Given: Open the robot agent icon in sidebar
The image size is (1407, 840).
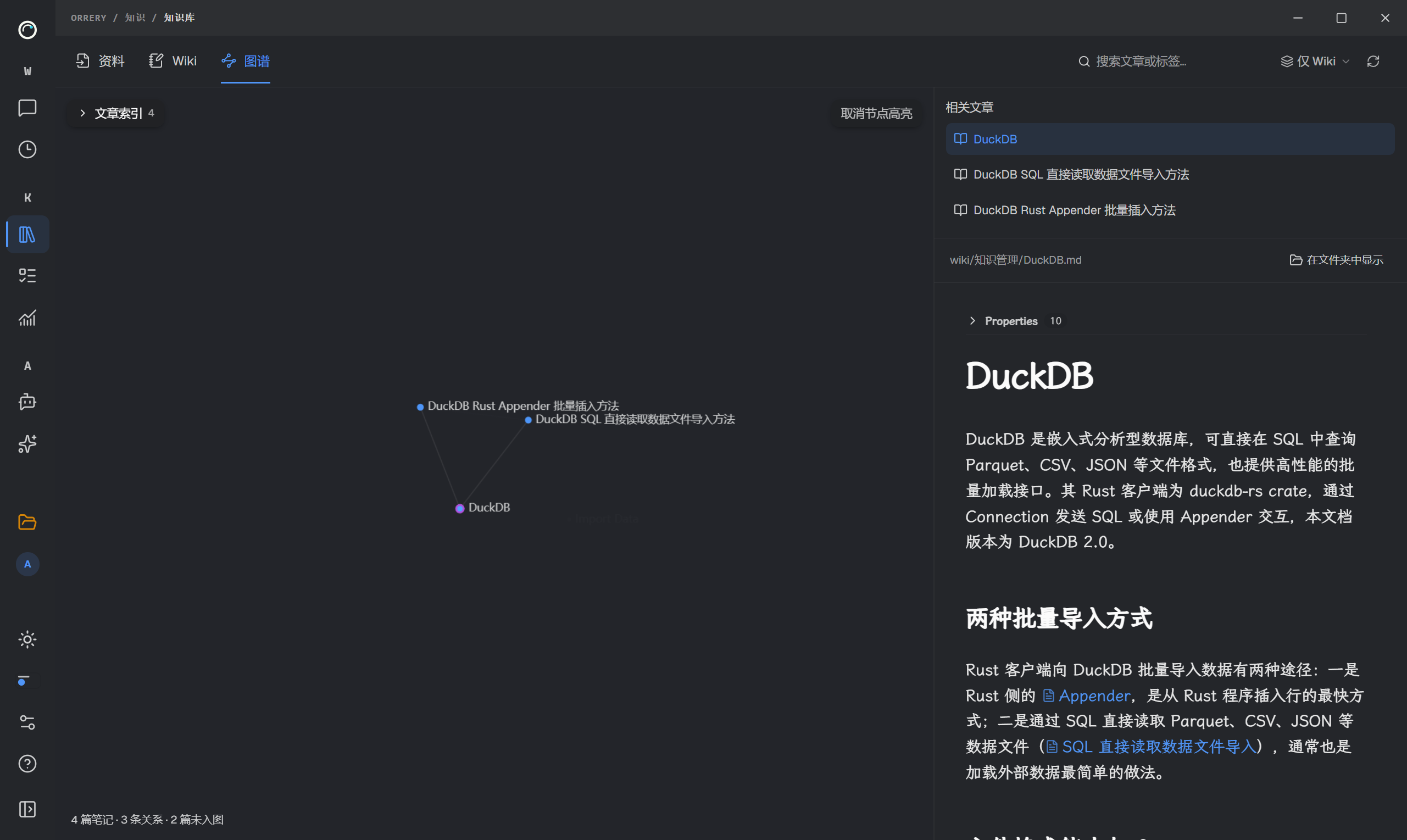Looking at the screenshot, I should [x=27, y=402].
